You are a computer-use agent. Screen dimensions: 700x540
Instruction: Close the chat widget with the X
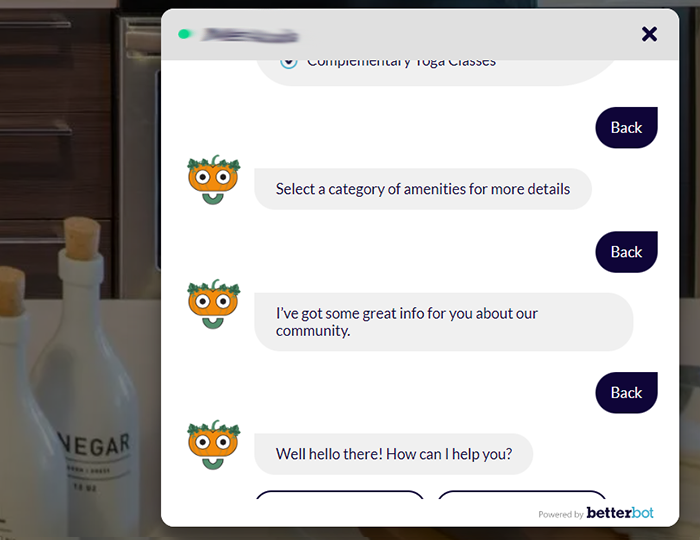(x=649, y=34)
